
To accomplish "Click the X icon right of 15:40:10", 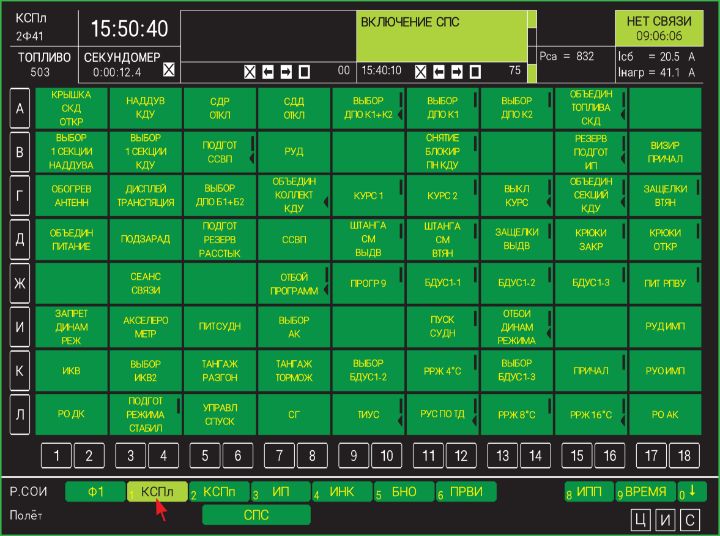I will (x=421, y=71).
